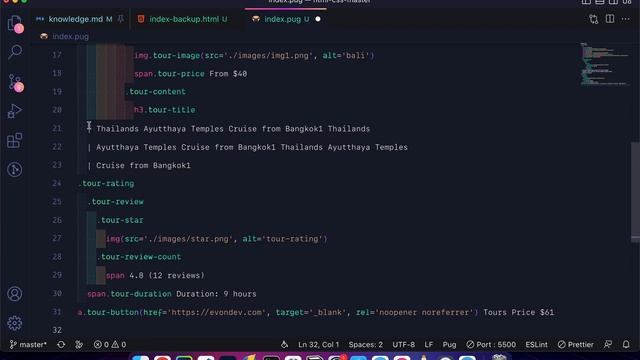Click the span.tour-price From $40 text
Image resolution: width=640 pixels, height=360 pixels.
[x=191, y=74]
